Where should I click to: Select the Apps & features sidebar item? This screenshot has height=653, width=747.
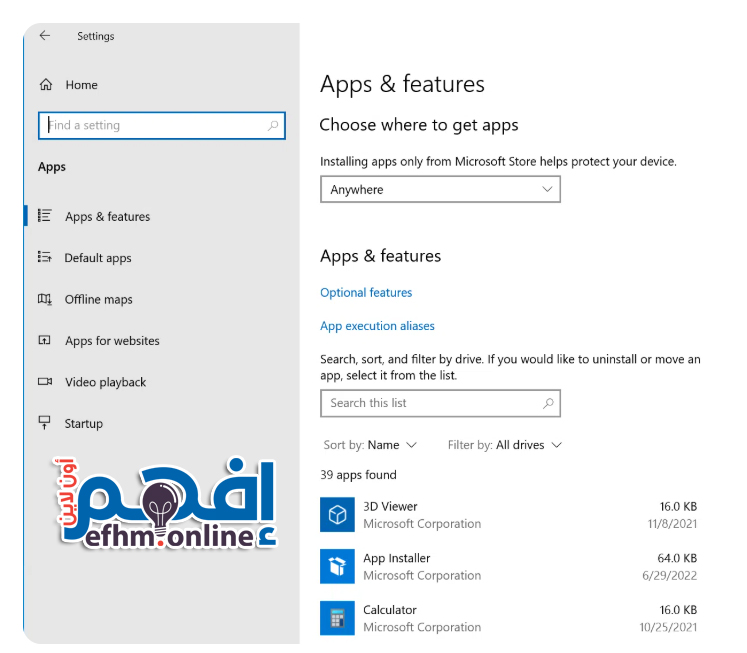[107, 217]
